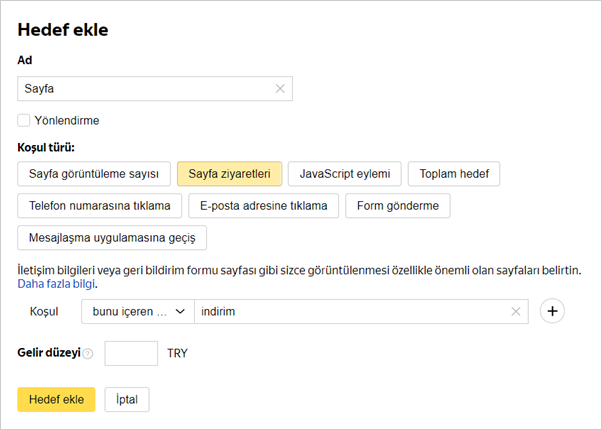Click the Gelir düzeyi amount field
Viewport: 602px width, 430px height.
tap(131, 354)
